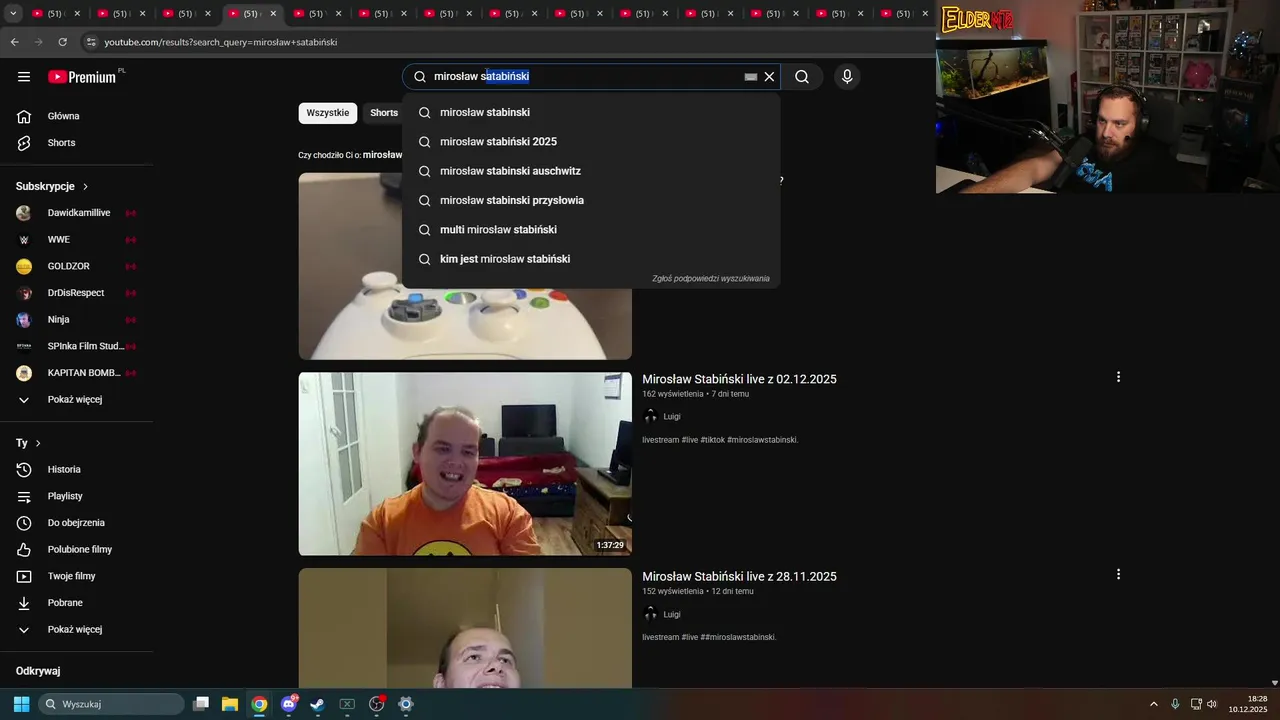This screenshot has height=720, width=1280.
Task: Choose suggestion 'multi mirosław stabiński'
Action: pos(591,230)
